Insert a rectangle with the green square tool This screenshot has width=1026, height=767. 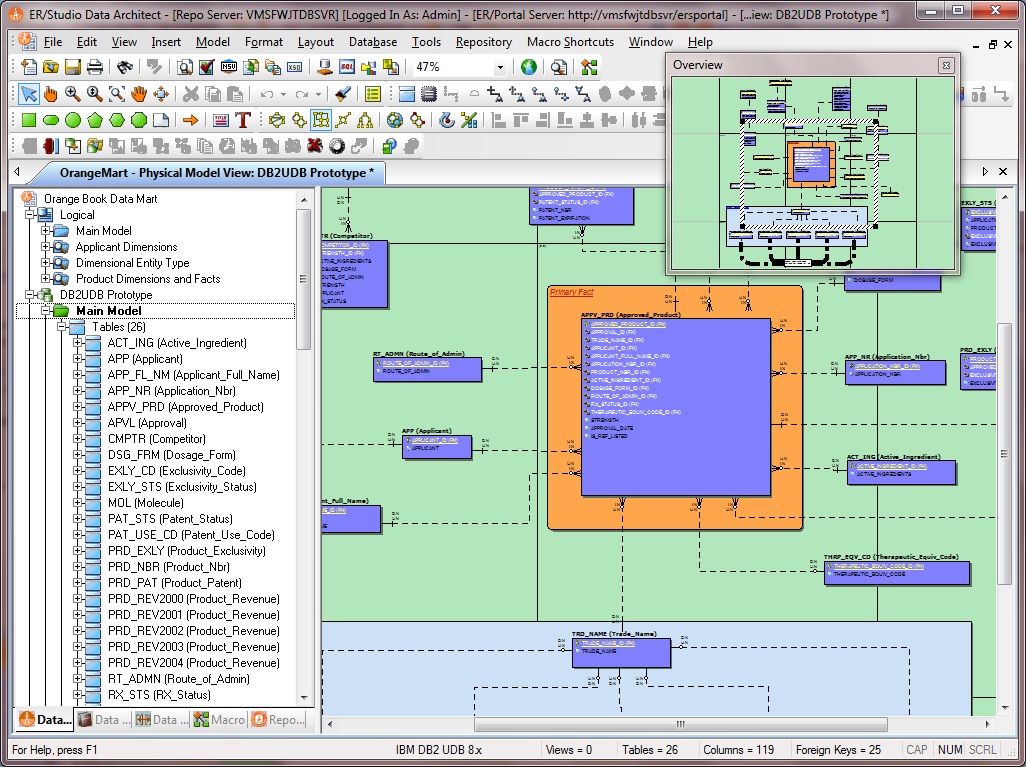coord(29,120)
